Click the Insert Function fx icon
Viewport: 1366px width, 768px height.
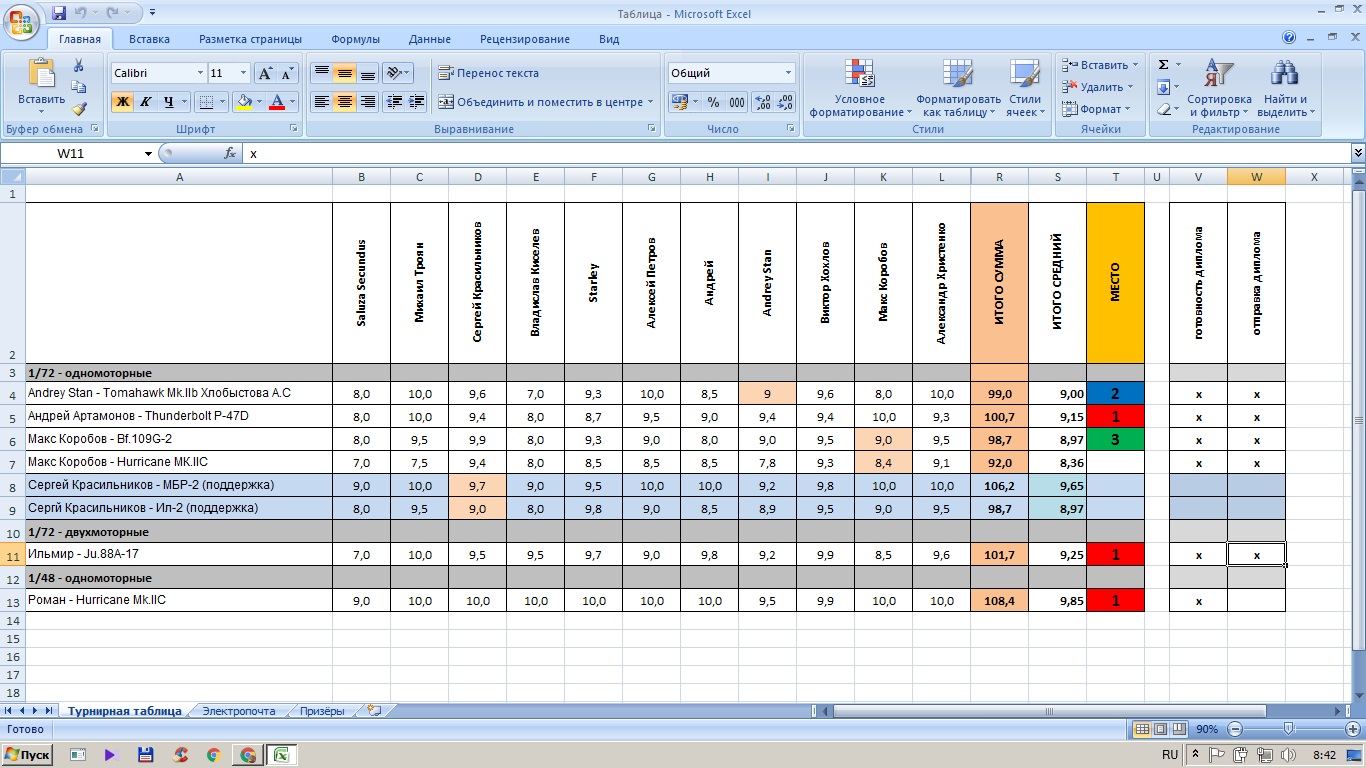pyautogui.click(x=230, y=154)
